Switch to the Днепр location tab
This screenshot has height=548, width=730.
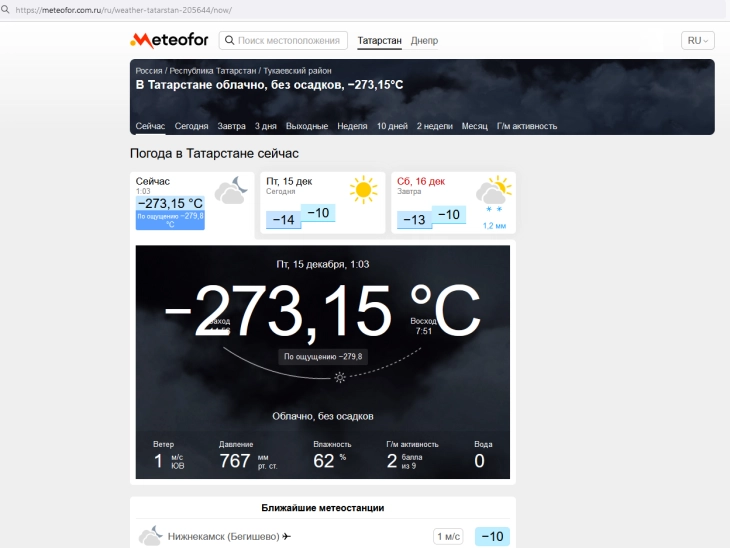click(424, 41)
